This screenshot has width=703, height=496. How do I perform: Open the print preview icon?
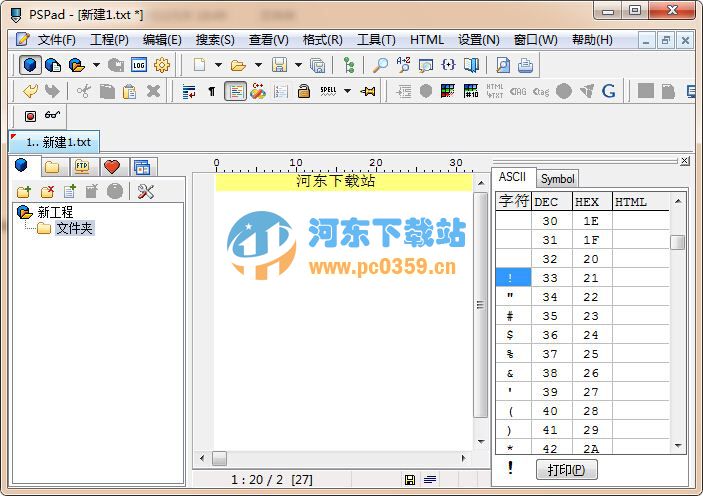pos(503,65)
